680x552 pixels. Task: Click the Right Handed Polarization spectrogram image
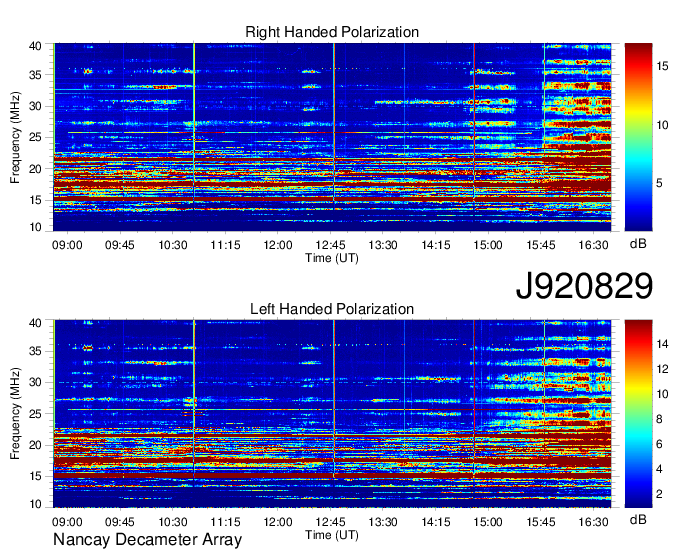332,137
